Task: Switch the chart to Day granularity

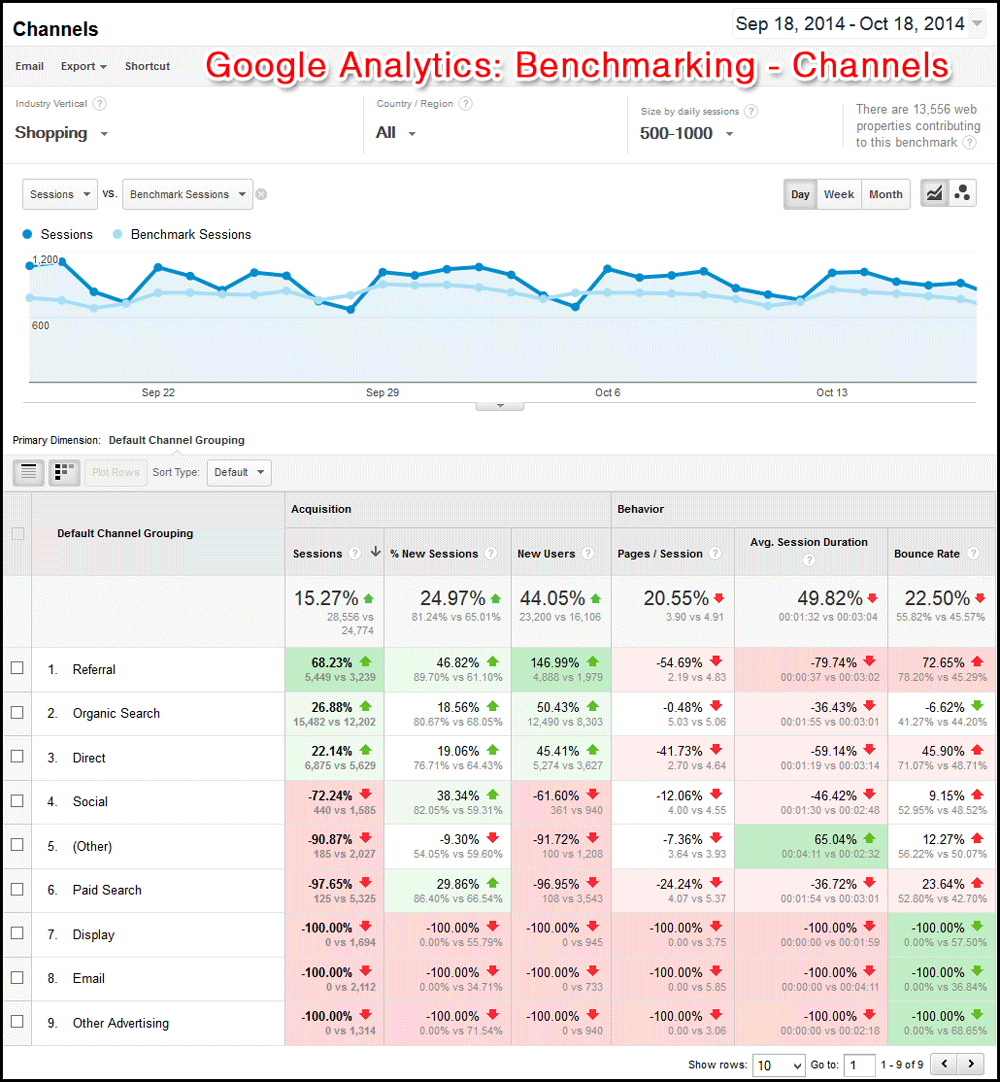Action: click(800, 194)
